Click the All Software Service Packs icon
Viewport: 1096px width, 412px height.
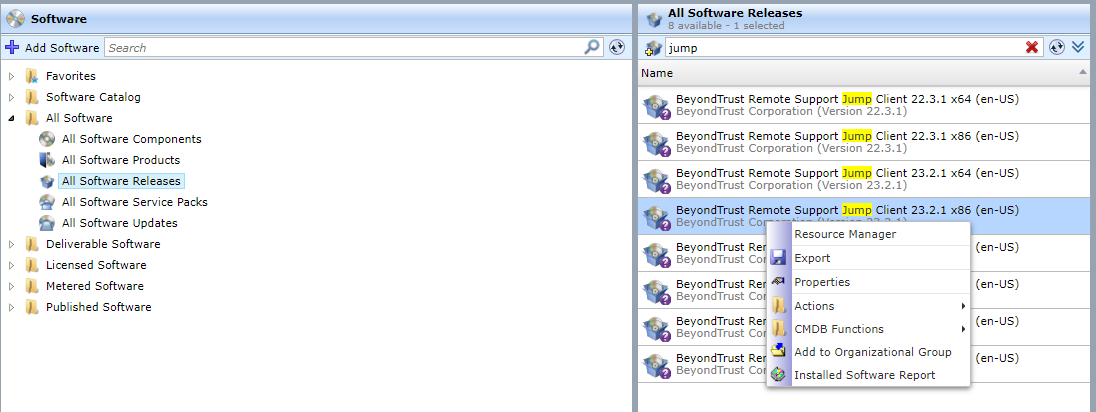(47, 201)
